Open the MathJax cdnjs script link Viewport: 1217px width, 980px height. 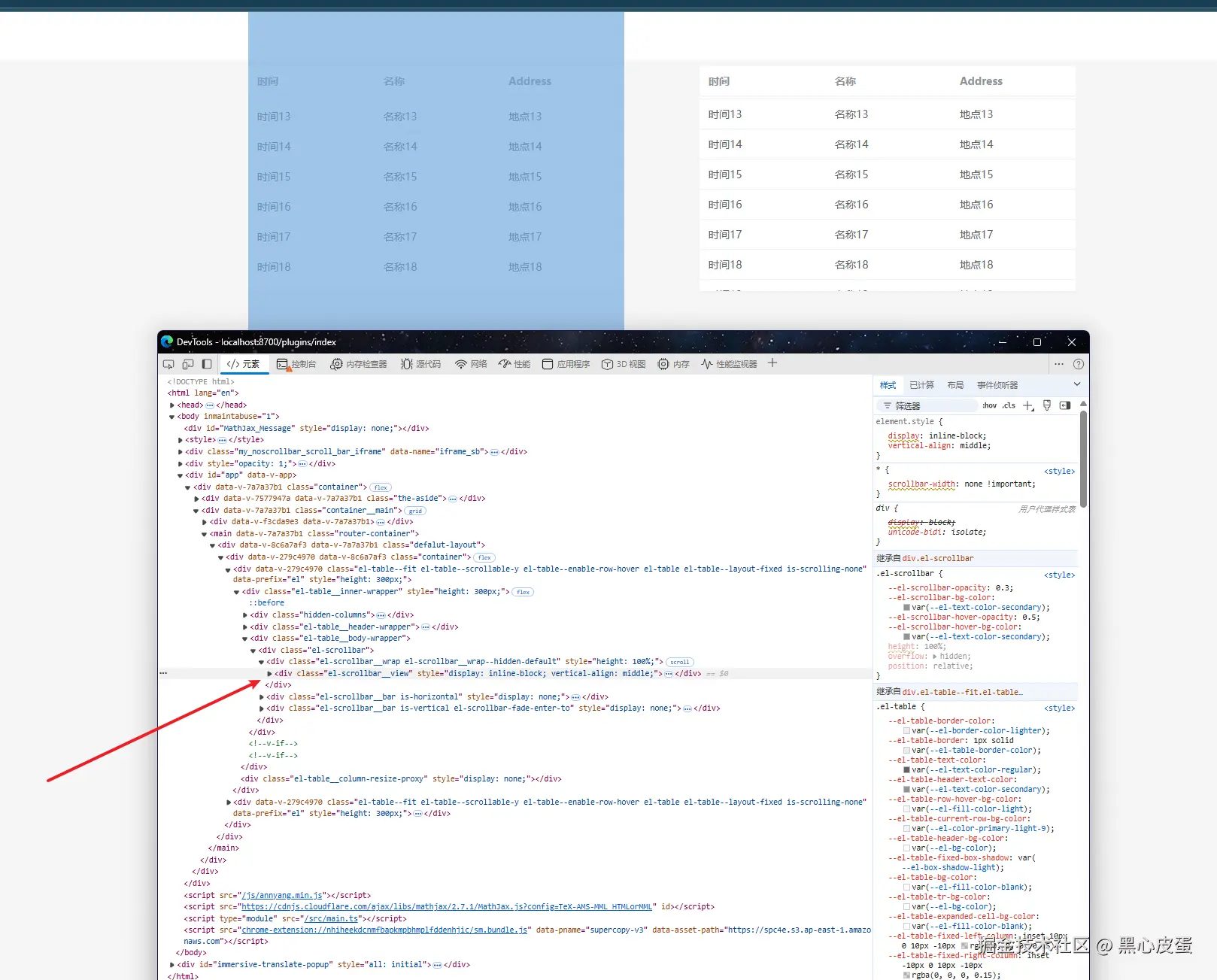[447, 907]
